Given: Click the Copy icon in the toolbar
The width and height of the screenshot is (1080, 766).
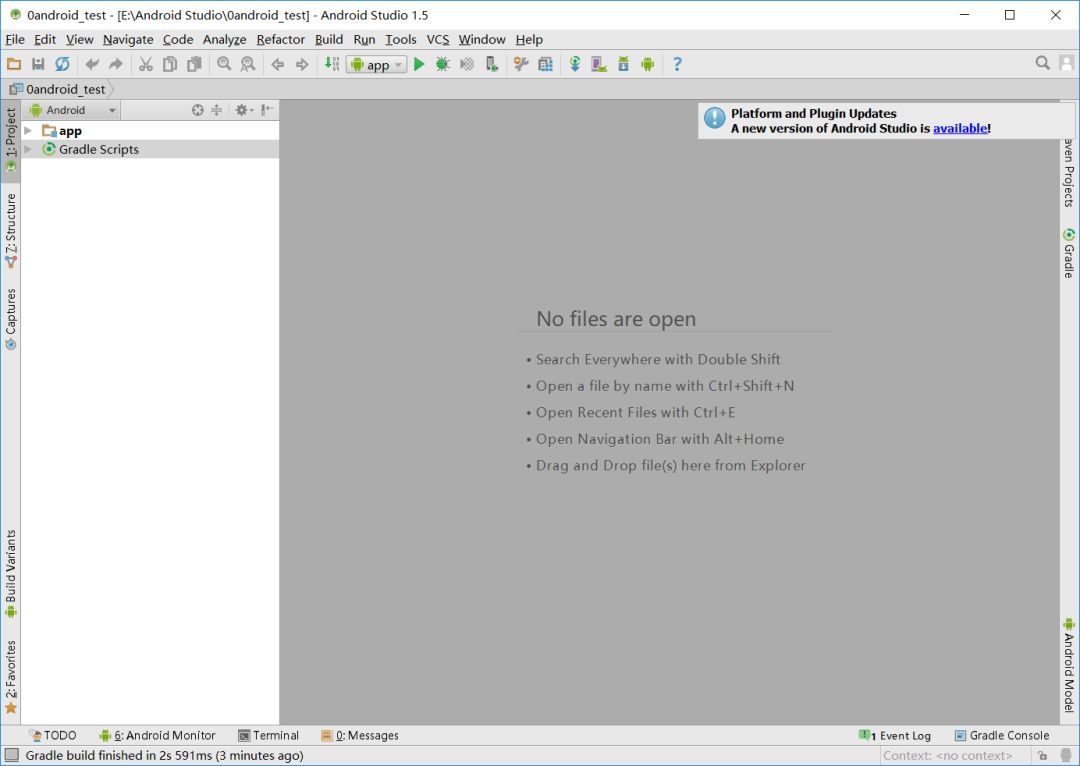Looking at the screenshot, I should coord(169,64).
